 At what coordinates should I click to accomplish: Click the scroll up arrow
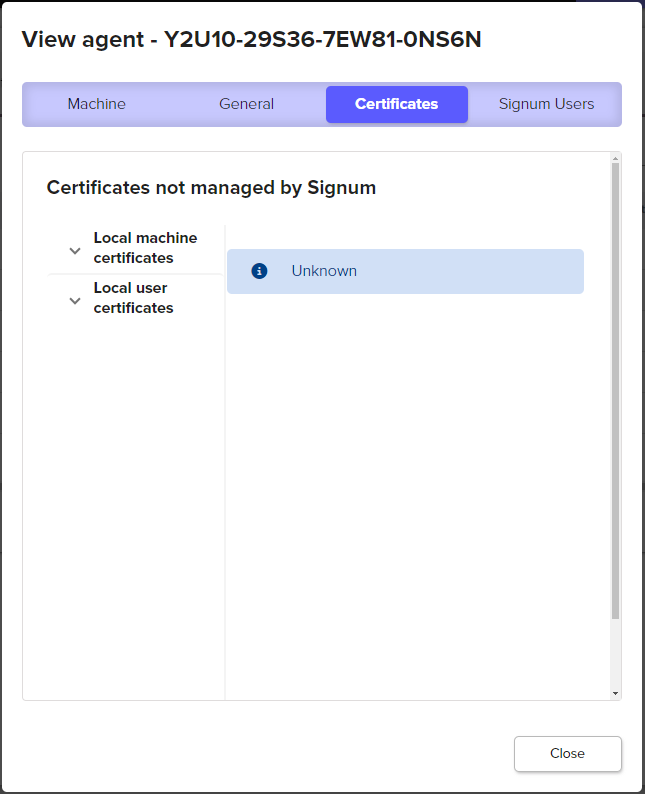point(615,158)
